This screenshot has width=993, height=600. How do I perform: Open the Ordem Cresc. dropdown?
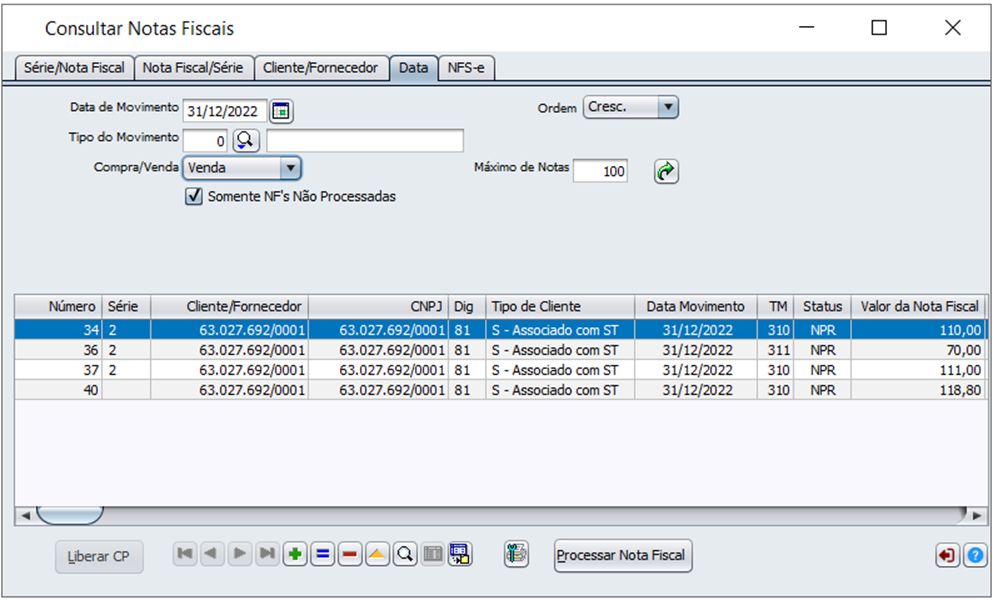[631, 107]
